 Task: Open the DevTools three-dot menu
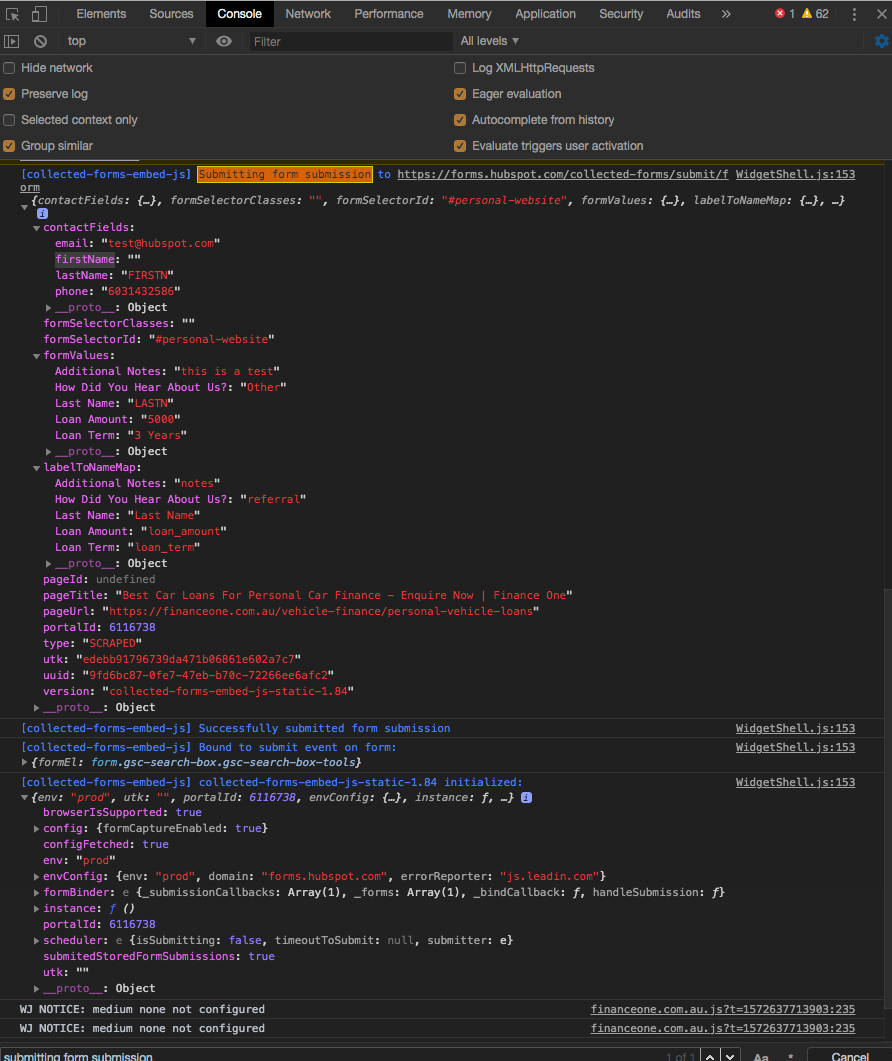(854, 14)
